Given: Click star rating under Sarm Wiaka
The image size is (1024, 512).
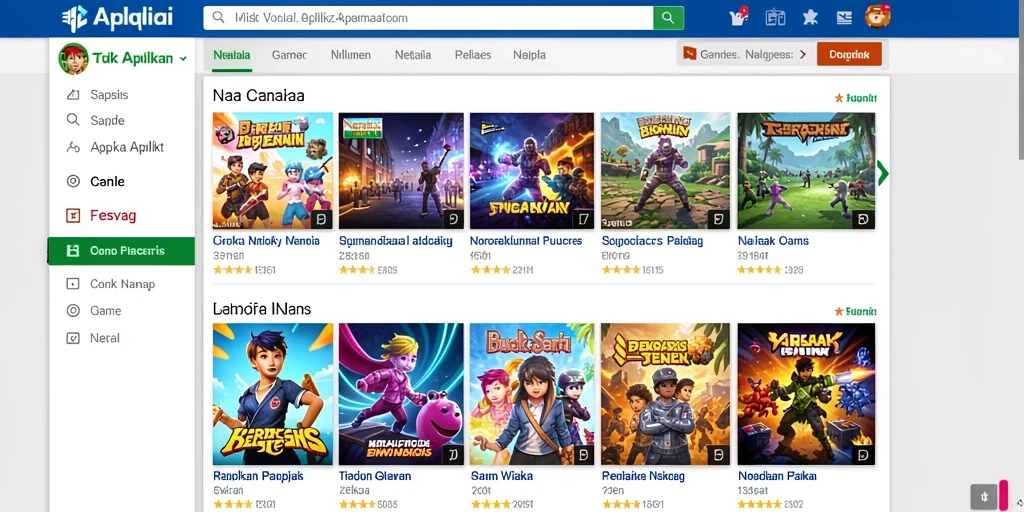Looking at the screenshot, I should pyautogui.click(x=490, y=505).
